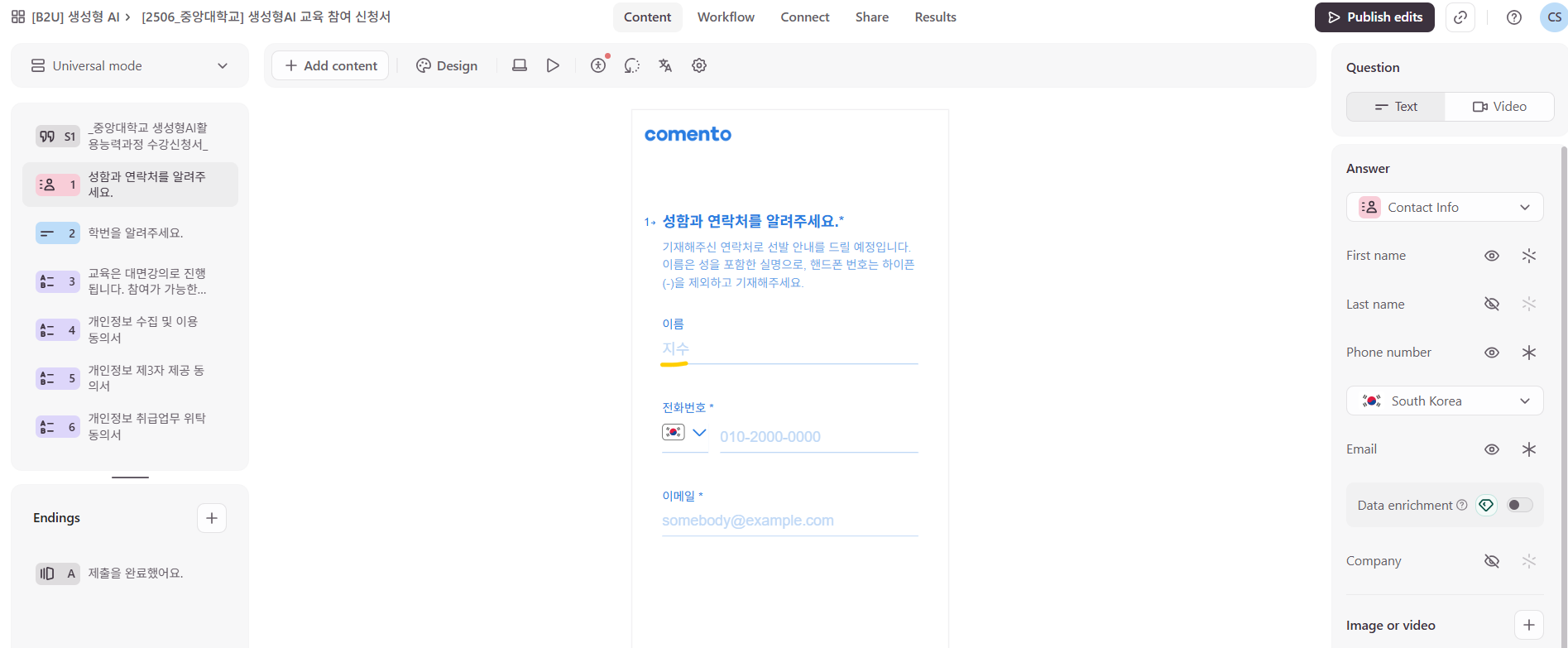Unhide the Last name field
Viewport: 1568px width, 648px height.
point(1492,304)
